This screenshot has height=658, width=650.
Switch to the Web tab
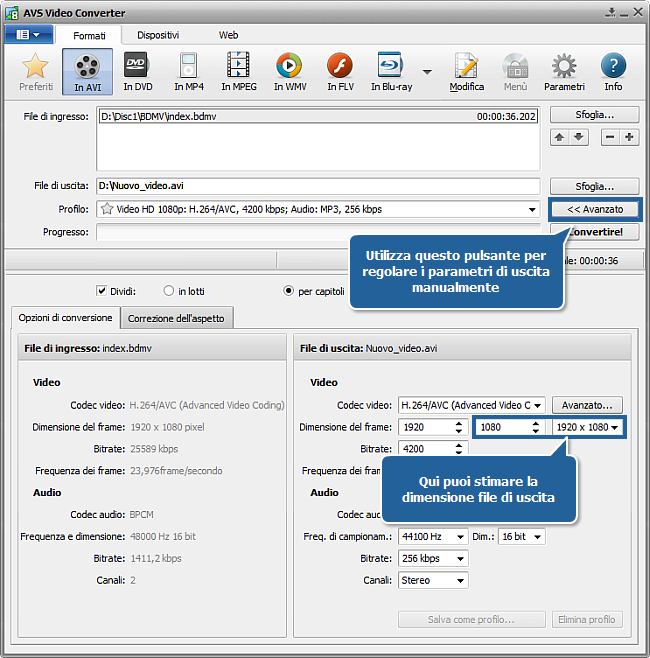(x=228, y=35)
